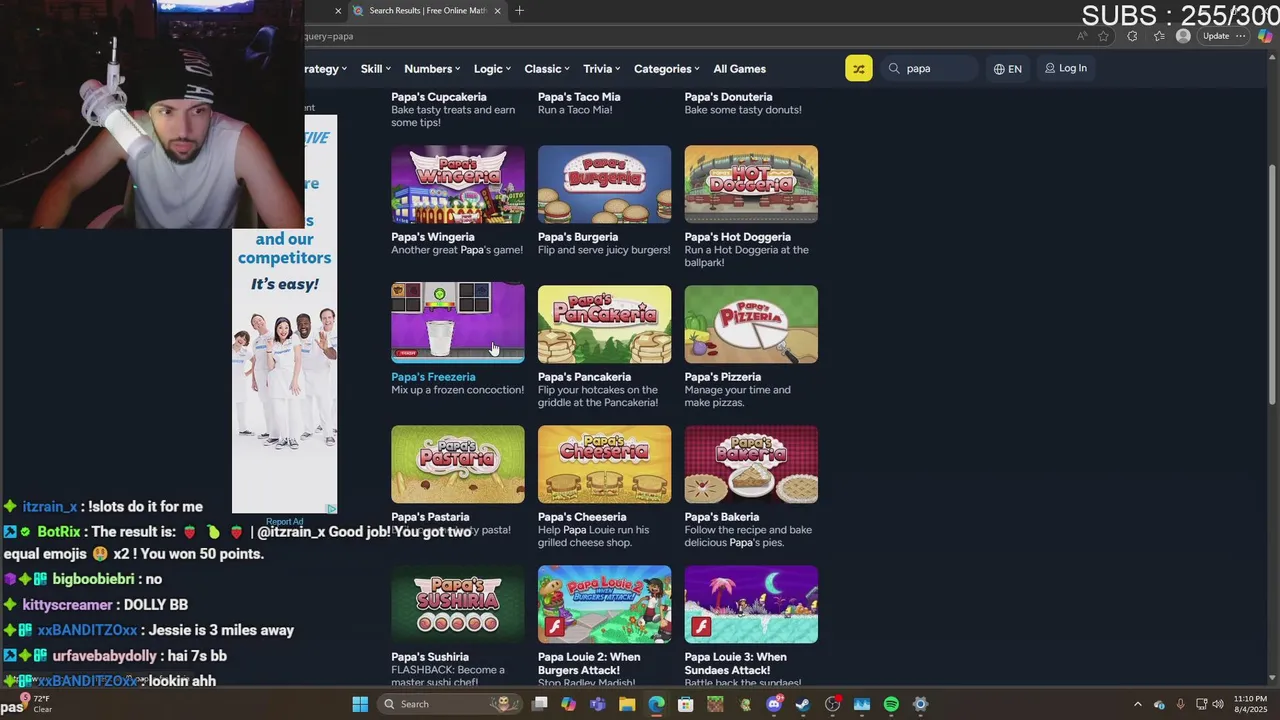This screenshot has height=720, width=1280.
Task: Click the browser extensions puzzle icon
Action: (1132, 36)
